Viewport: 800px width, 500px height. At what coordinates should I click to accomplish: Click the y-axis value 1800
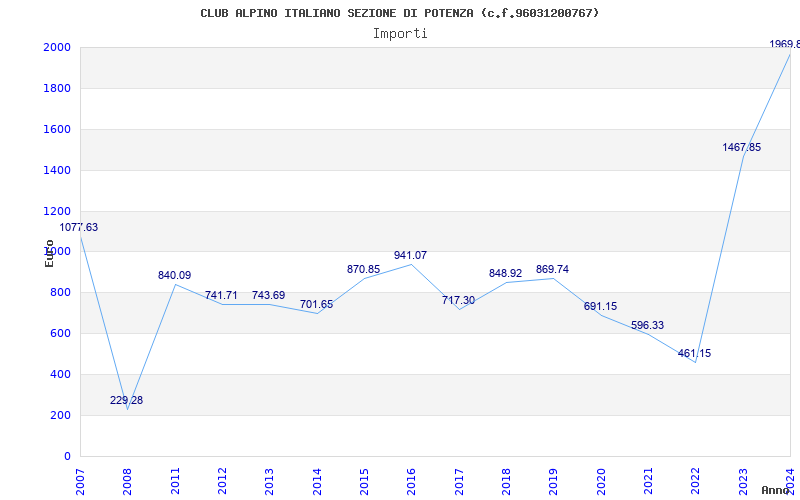click(x=58, y=89)
